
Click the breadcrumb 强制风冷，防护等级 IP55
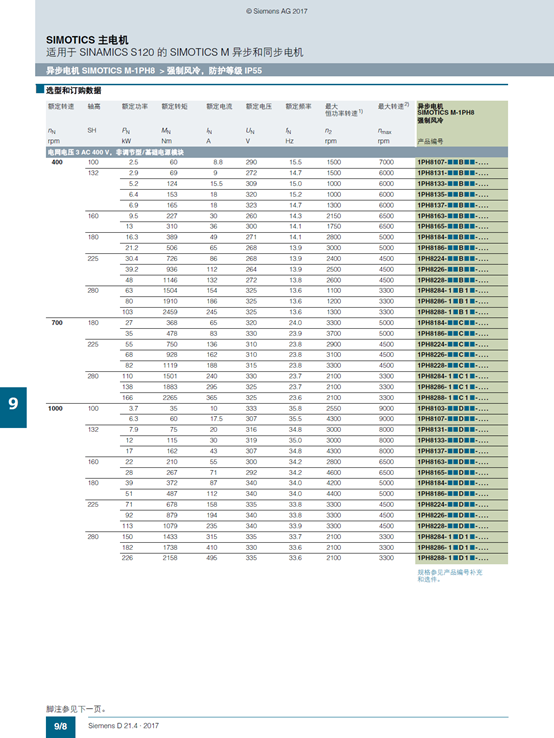215,71
